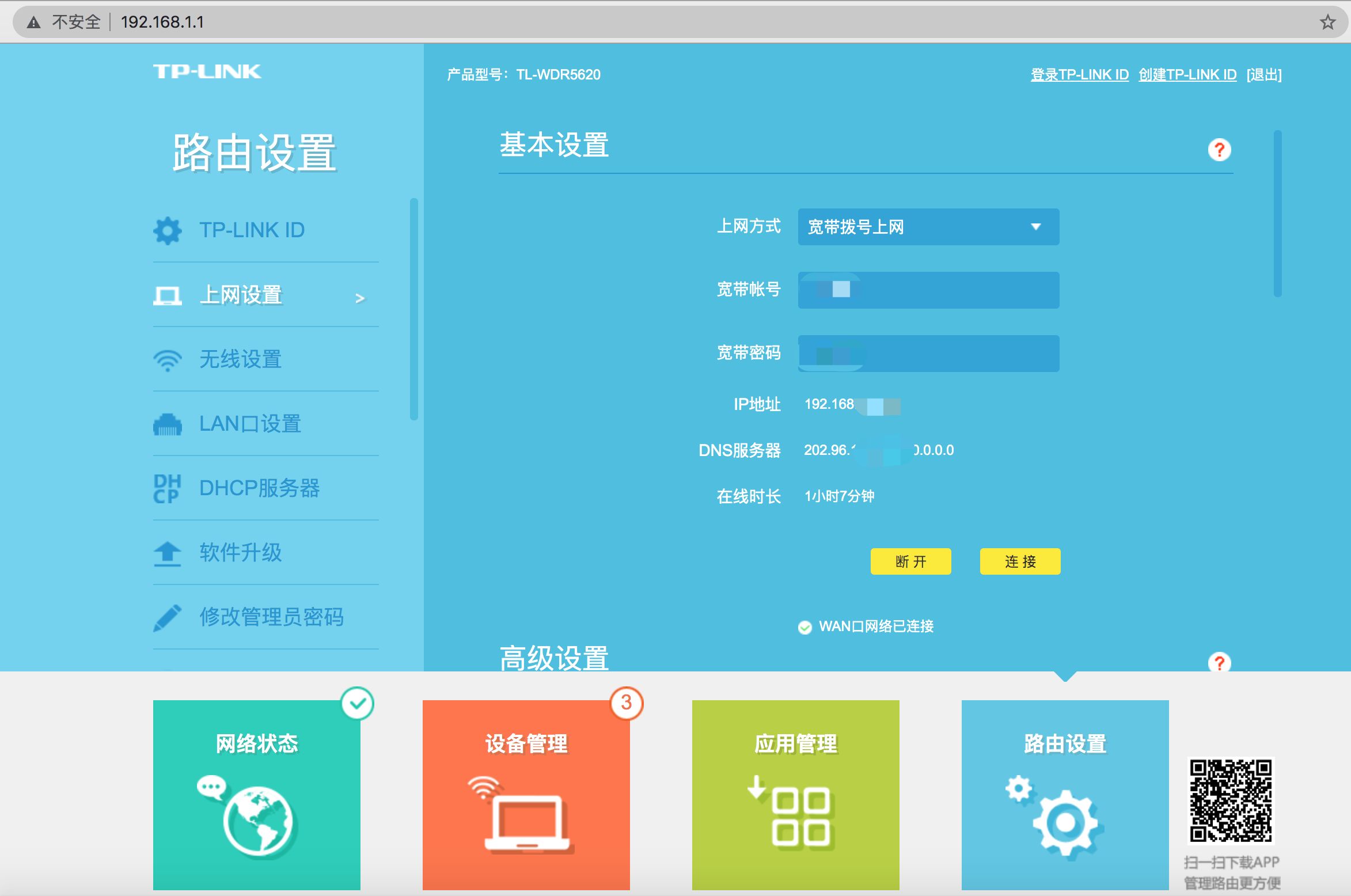Click the green check badge on 网络状态

358,703
